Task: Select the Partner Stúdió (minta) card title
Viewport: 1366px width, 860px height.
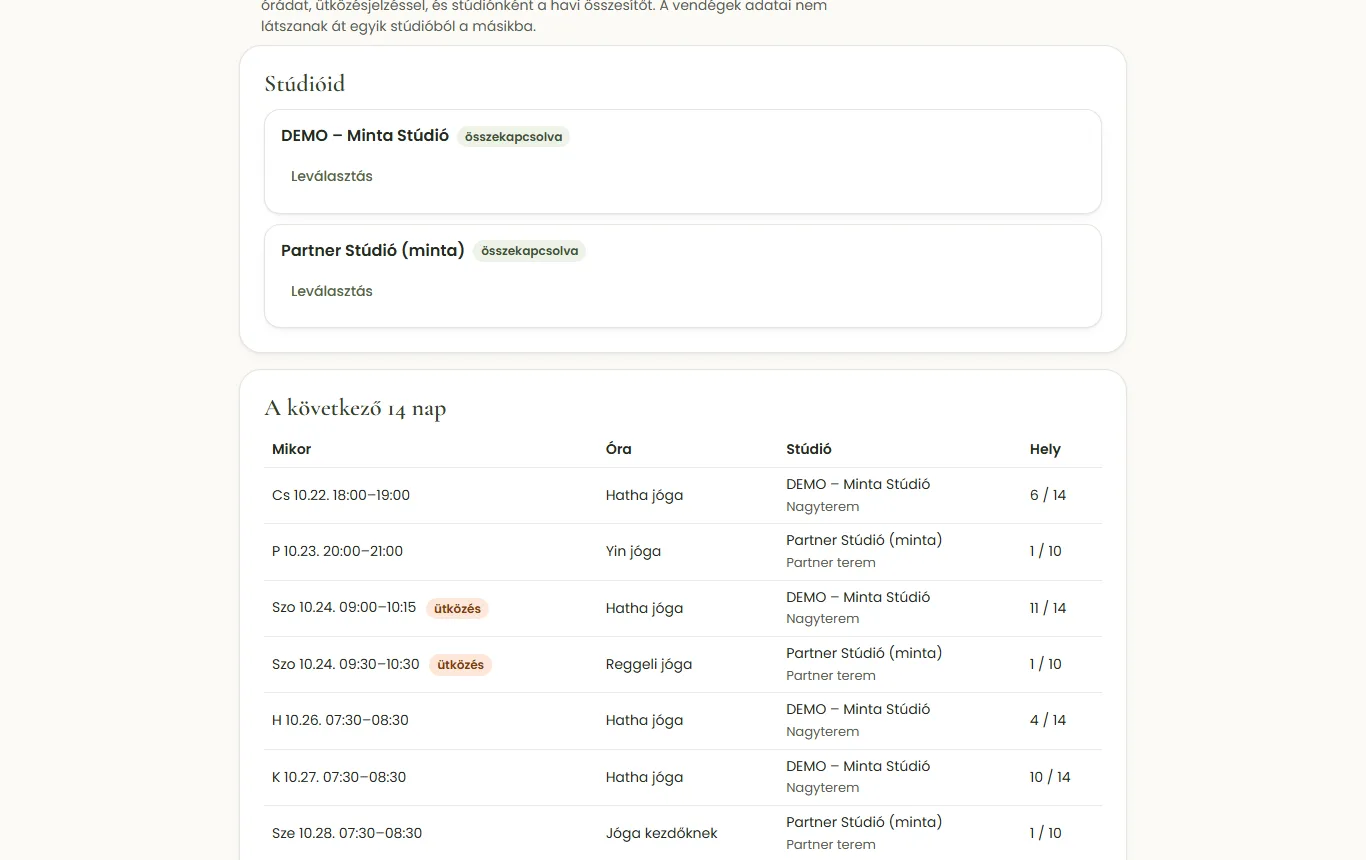Action: tap(373, 250)
